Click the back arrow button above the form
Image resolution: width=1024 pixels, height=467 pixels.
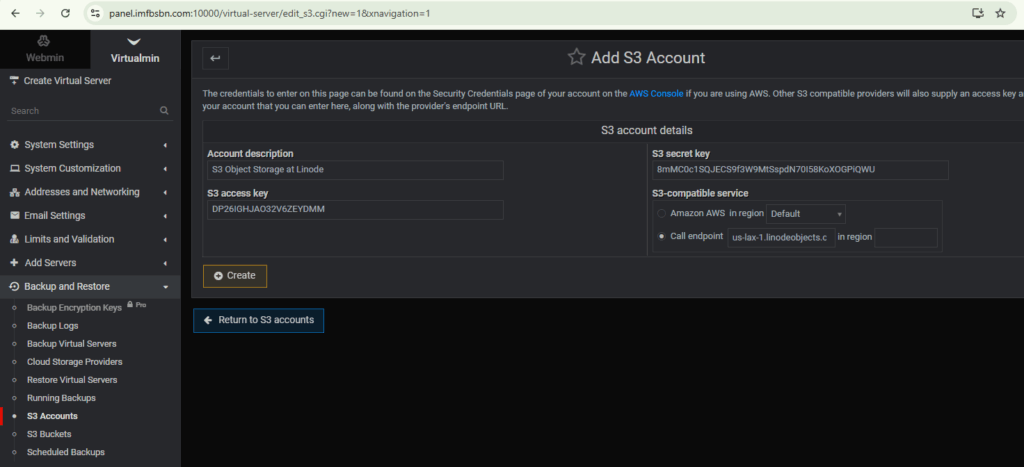[x=215, y=58]
